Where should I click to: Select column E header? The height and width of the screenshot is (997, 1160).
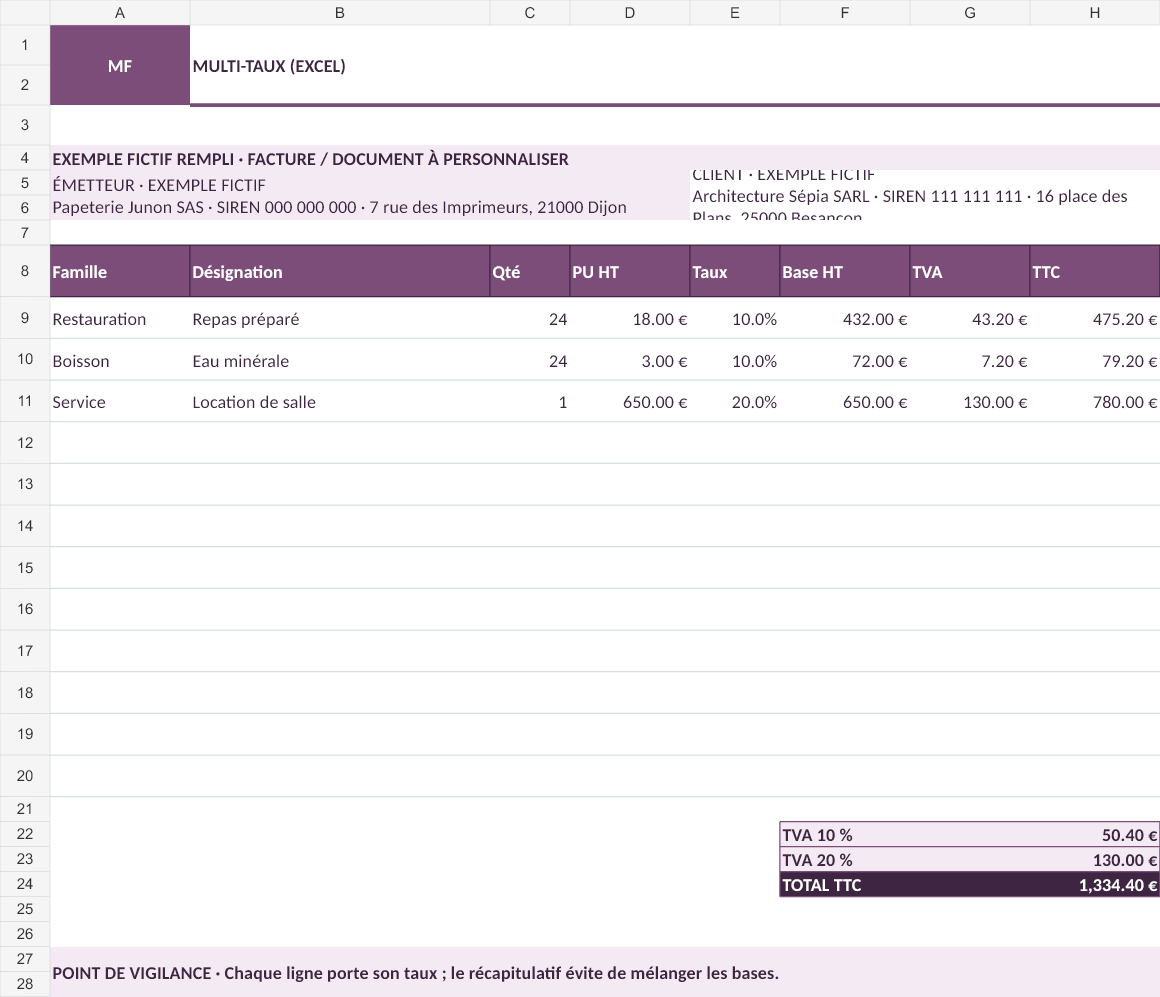(735, 13)
